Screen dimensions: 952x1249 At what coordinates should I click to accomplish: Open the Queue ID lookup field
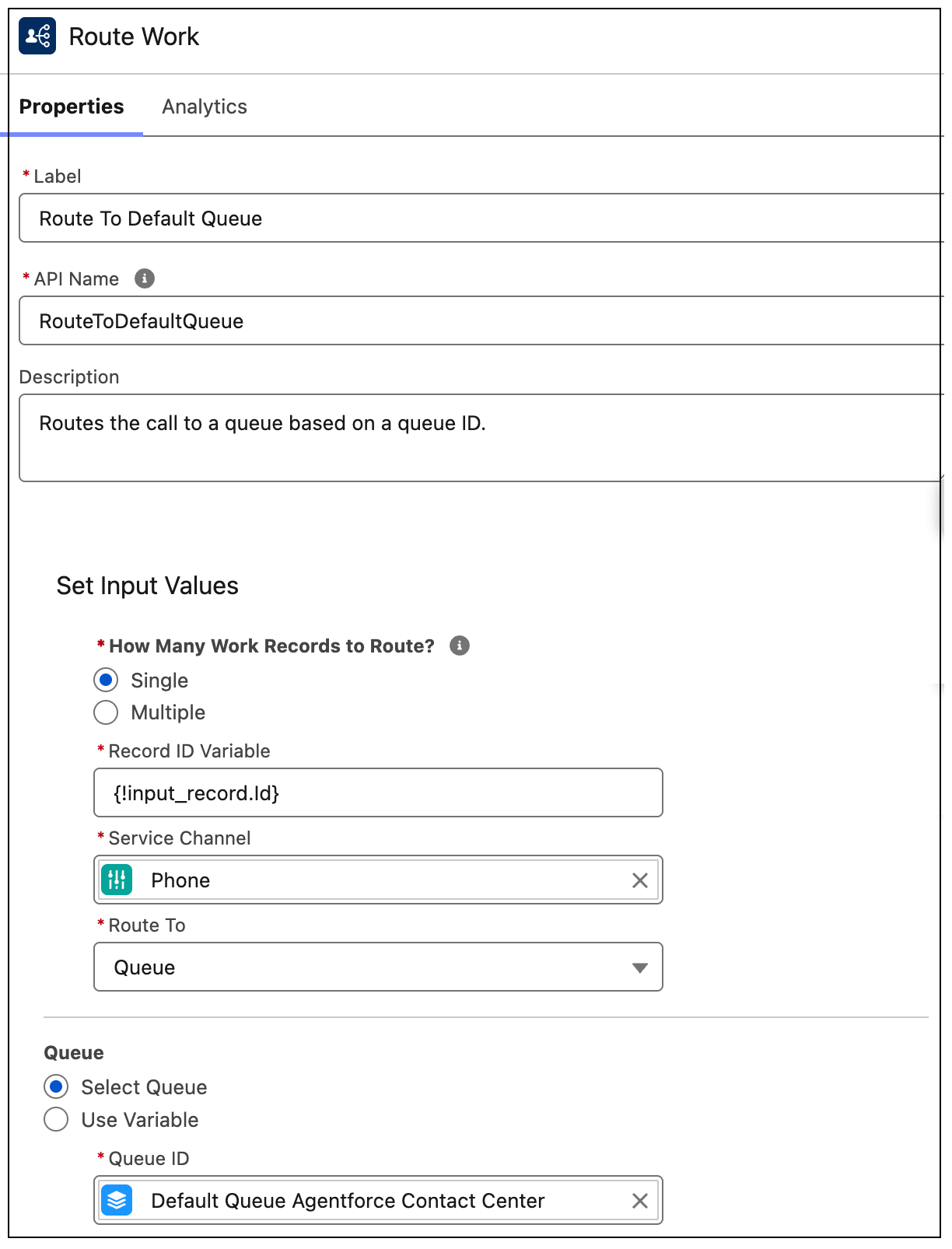(378, 1200)
